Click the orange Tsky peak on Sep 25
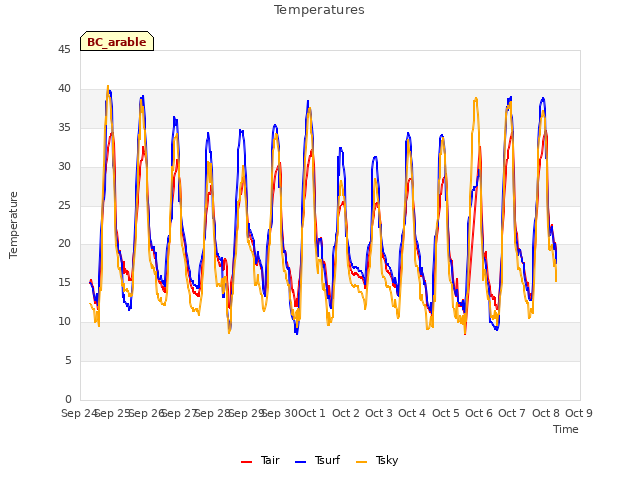The height and width of the screenshot is (480, 640). pos(108,86)
